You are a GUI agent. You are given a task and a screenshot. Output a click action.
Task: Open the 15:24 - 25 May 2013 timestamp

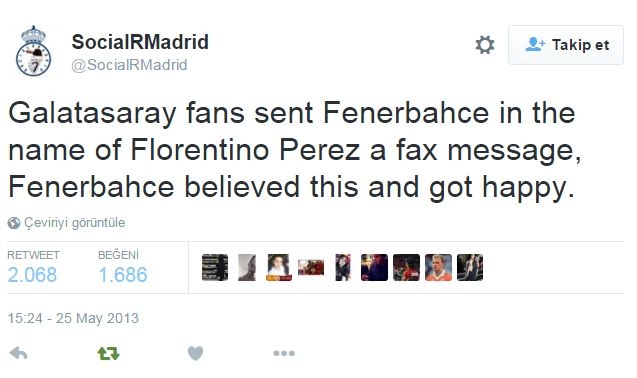click(73, 318)
